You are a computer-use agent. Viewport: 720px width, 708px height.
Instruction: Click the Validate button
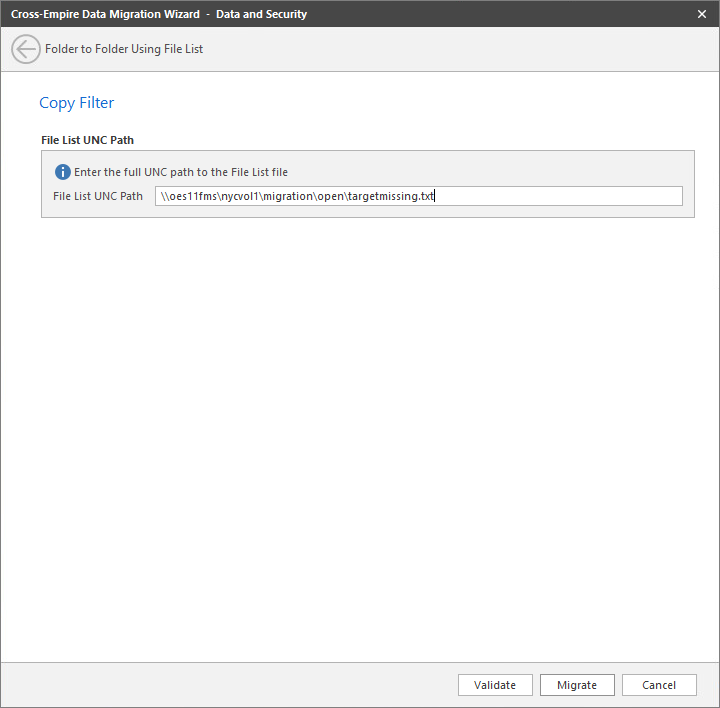[495, 685]
